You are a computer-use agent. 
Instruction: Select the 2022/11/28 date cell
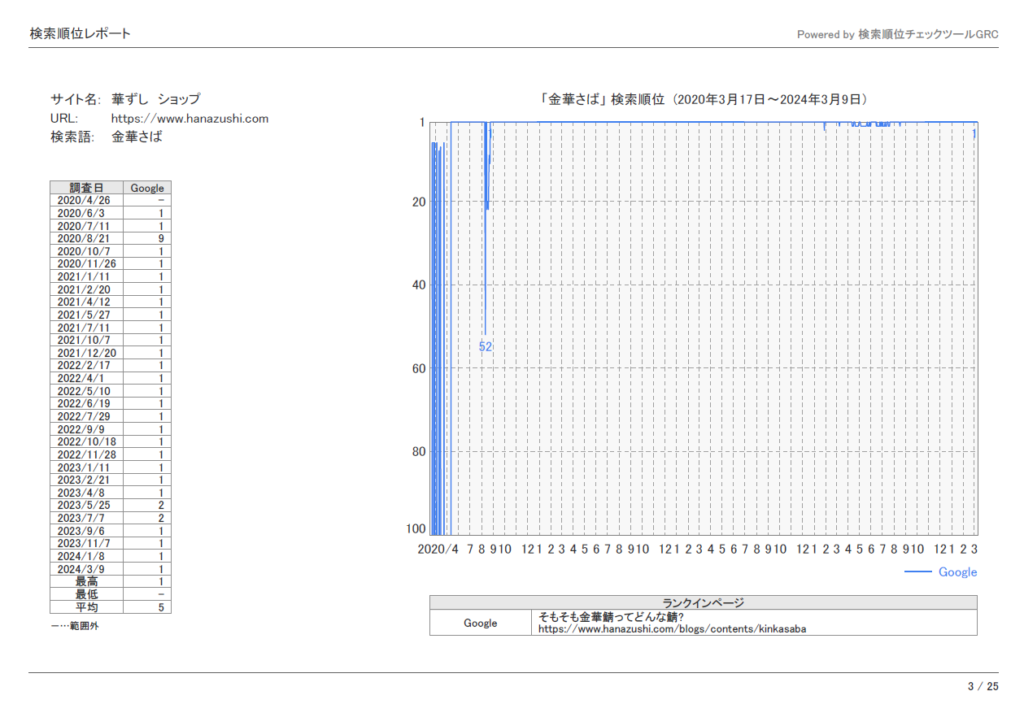86,455
